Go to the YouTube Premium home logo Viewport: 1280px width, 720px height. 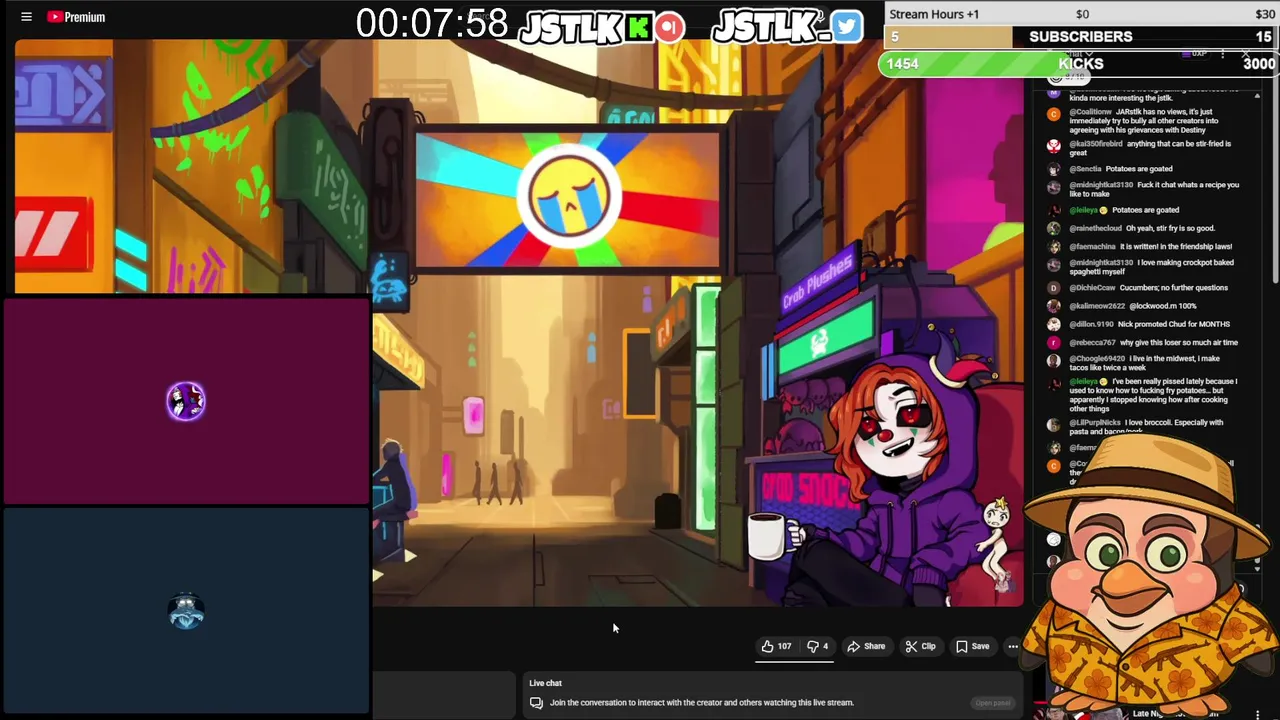[76, 17]
